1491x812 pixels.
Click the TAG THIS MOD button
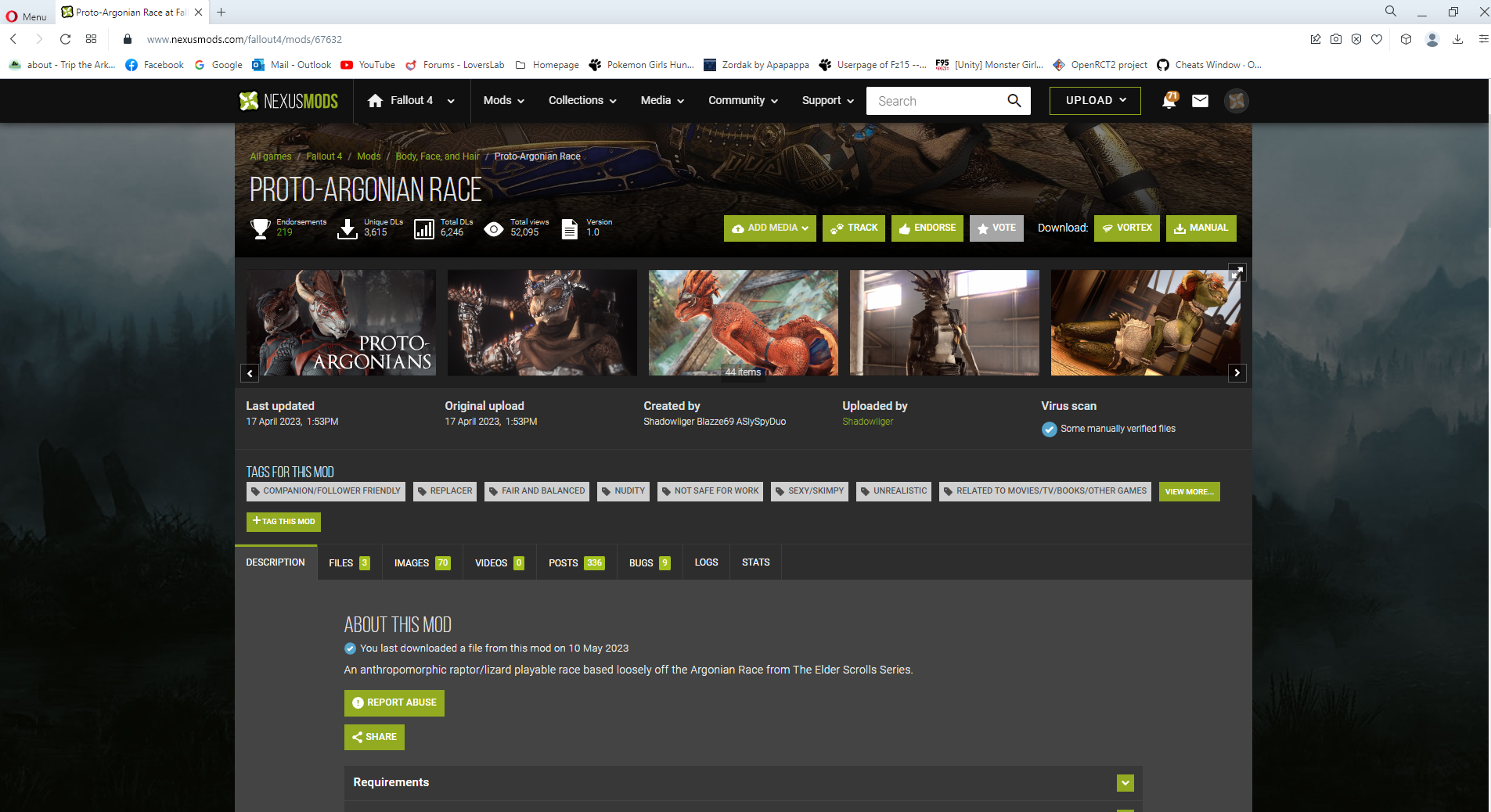click(283, 522)
